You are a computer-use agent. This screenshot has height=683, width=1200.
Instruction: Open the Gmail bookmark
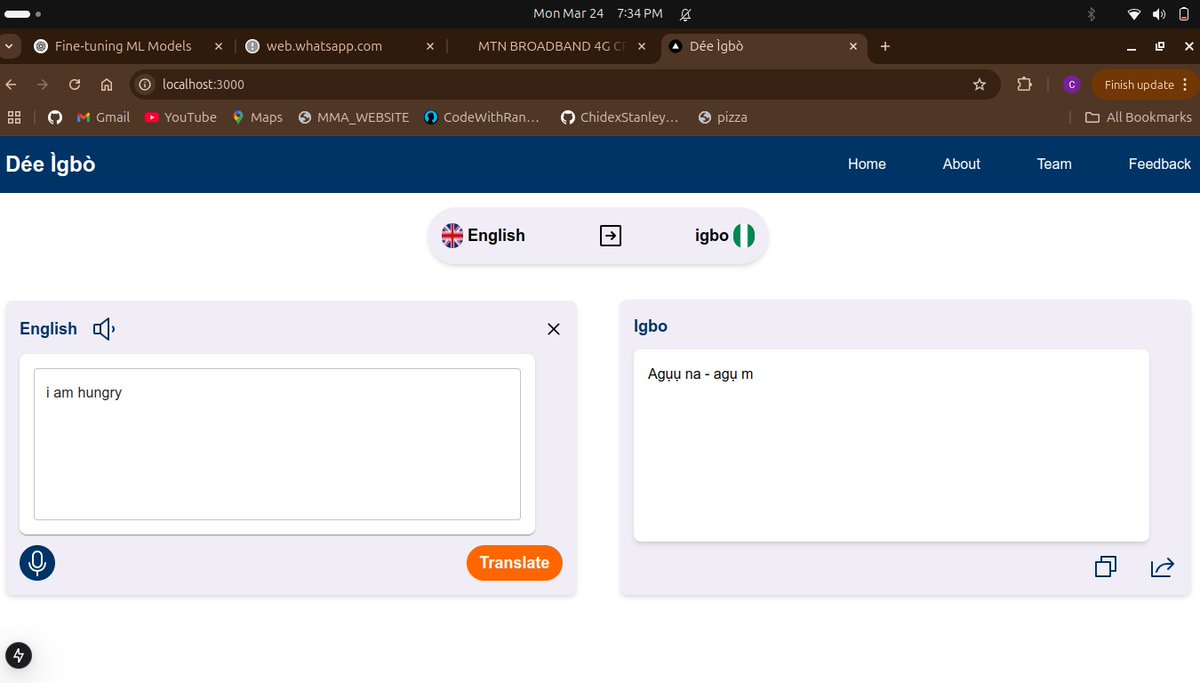click(103, 117)
